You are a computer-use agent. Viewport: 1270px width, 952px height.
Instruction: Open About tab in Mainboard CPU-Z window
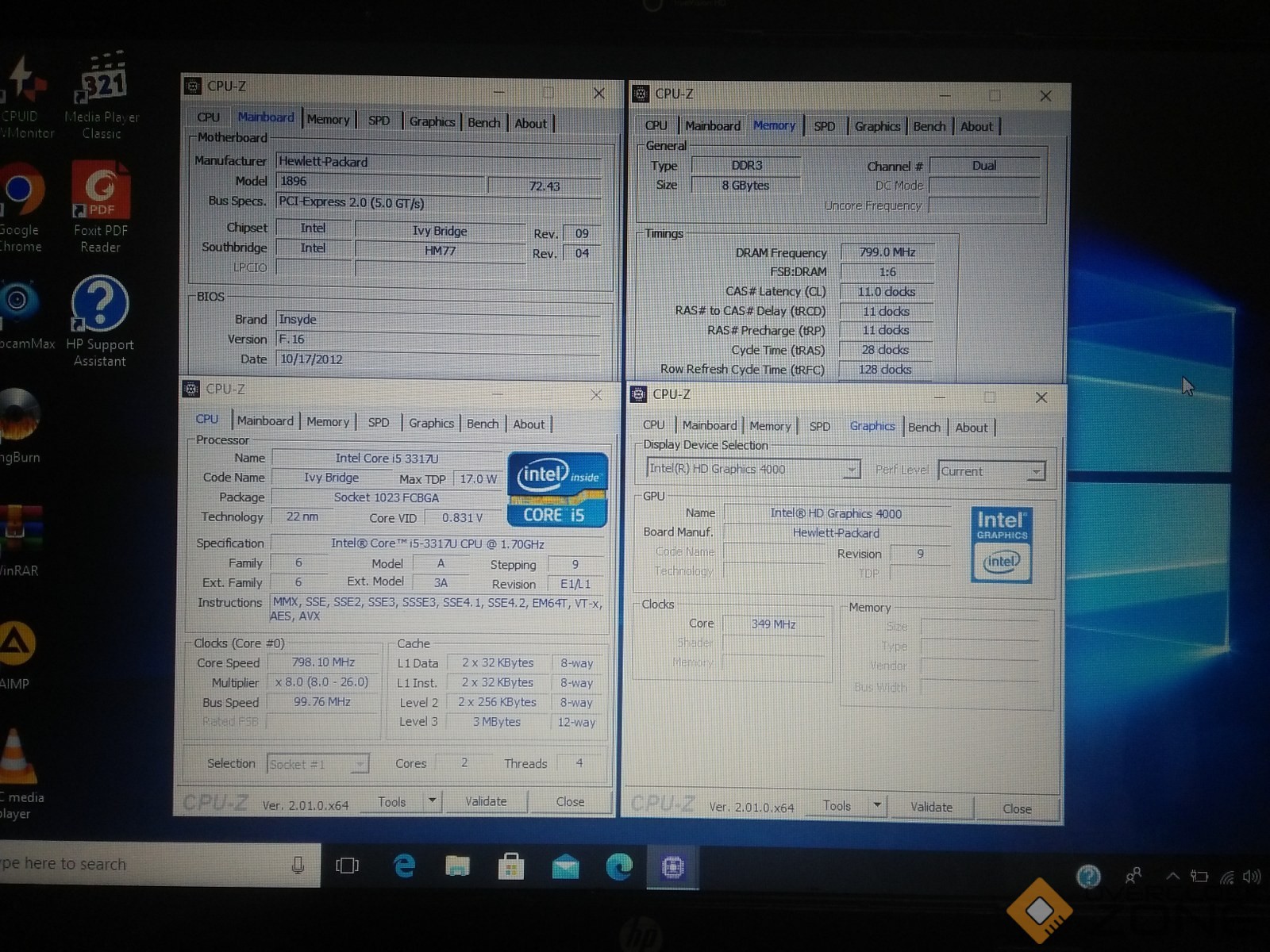(x=530, y=123)
